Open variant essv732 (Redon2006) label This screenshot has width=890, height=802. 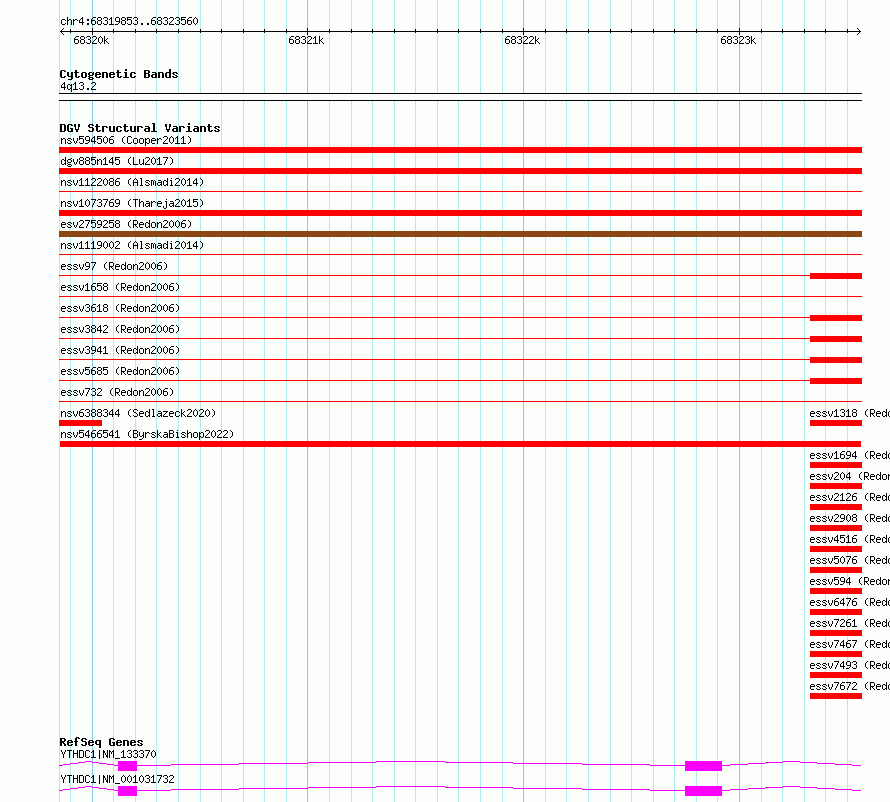tap(117, 392)
